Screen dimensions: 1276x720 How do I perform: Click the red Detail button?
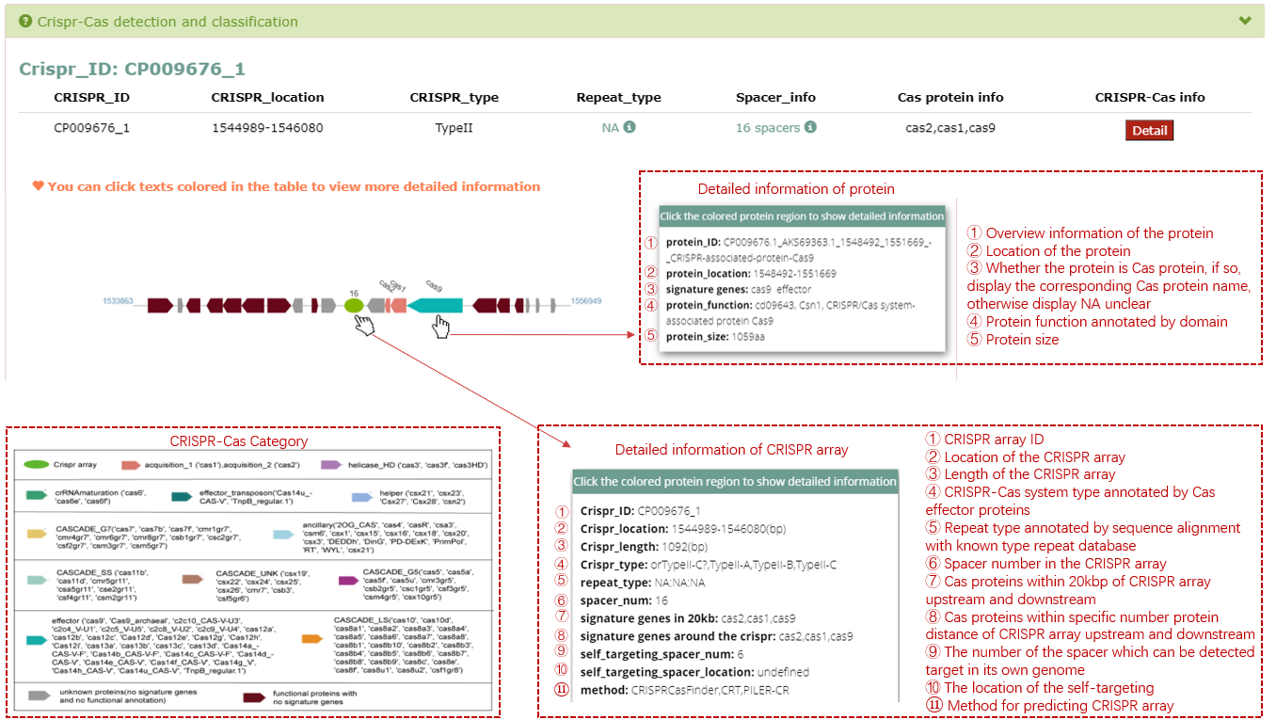[1149, 130]
